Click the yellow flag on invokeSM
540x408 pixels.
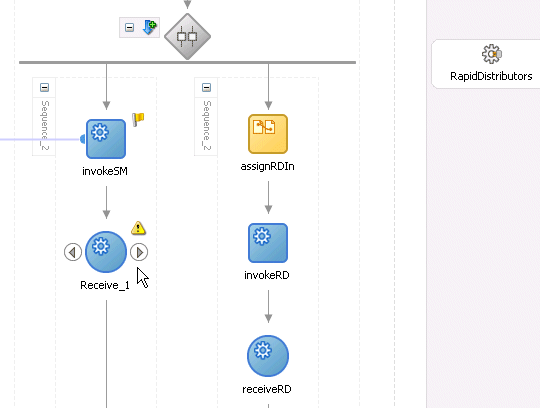[x=138, y=119]
